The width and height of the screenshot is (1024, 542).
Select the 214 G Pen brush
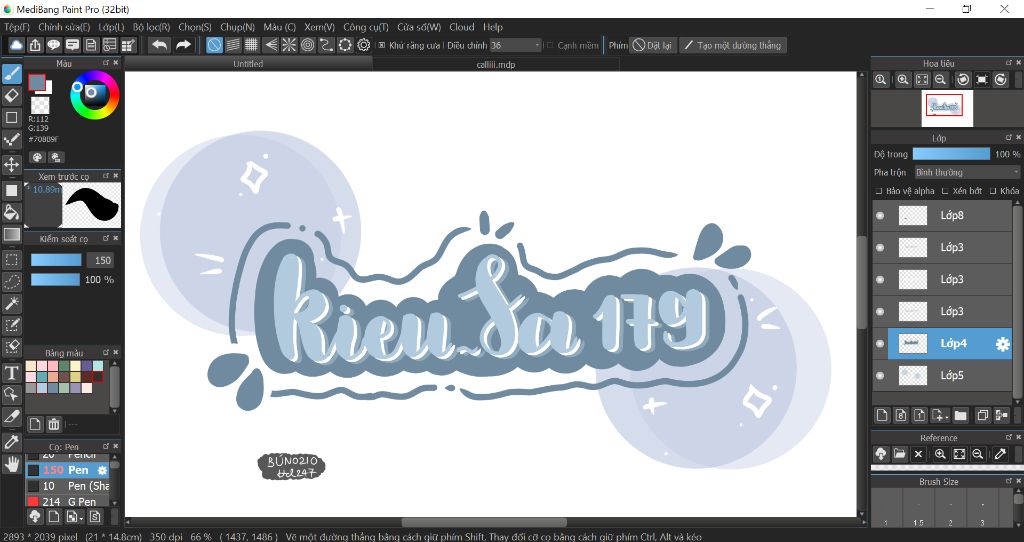pos(68,502)
